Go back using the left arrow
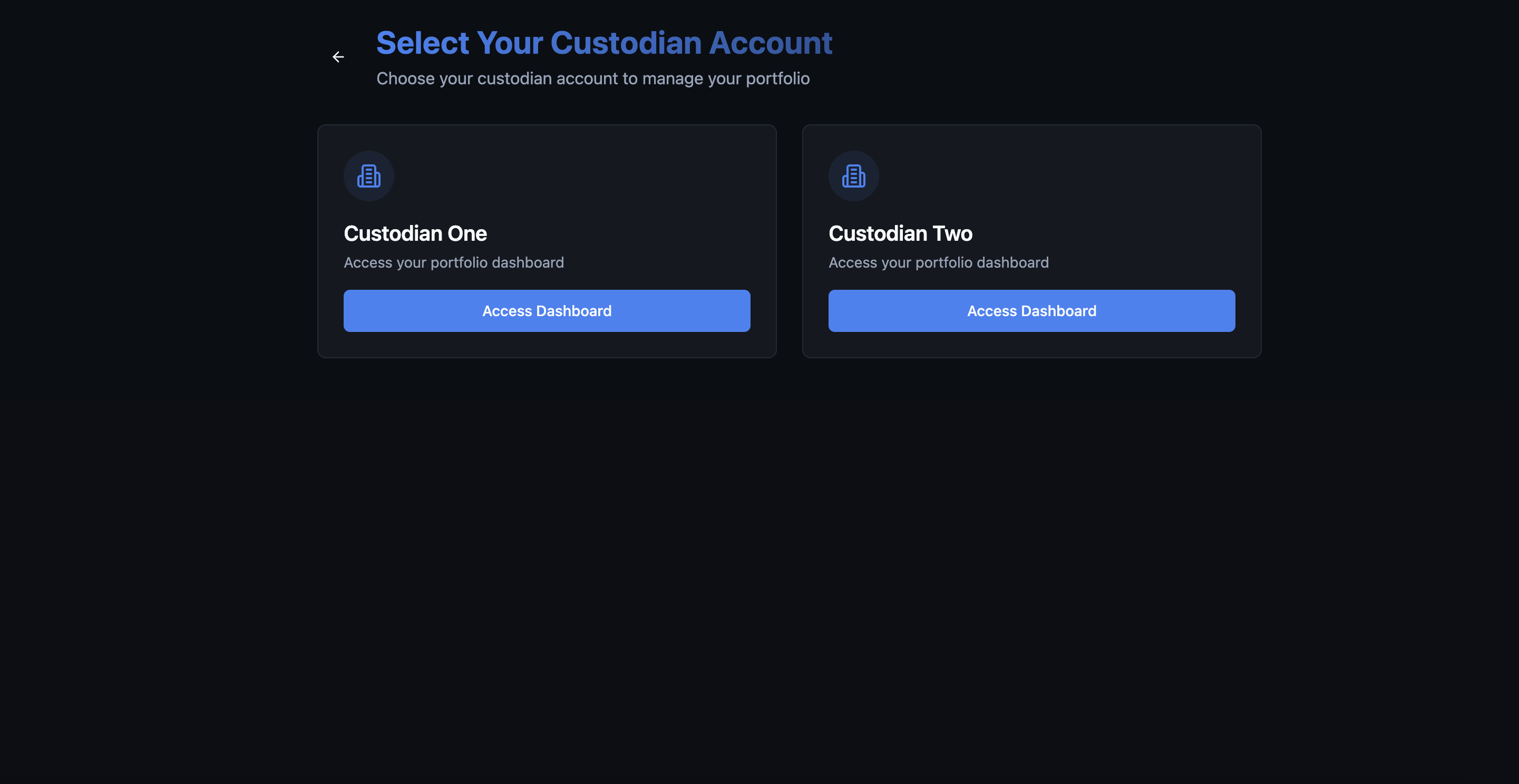Screen dimensions: 1519x784 (x=338, y=57)
